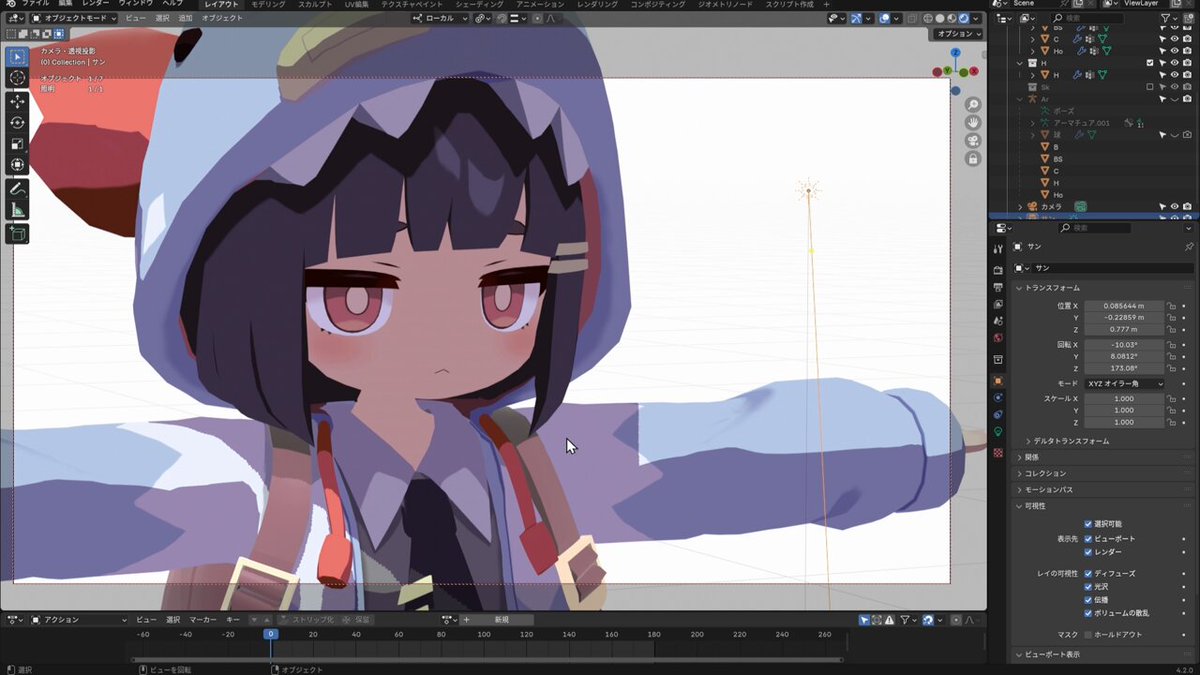
Task: Click the viewport pan hand icon
Action: pyautogui.click(x=973, y=123)
